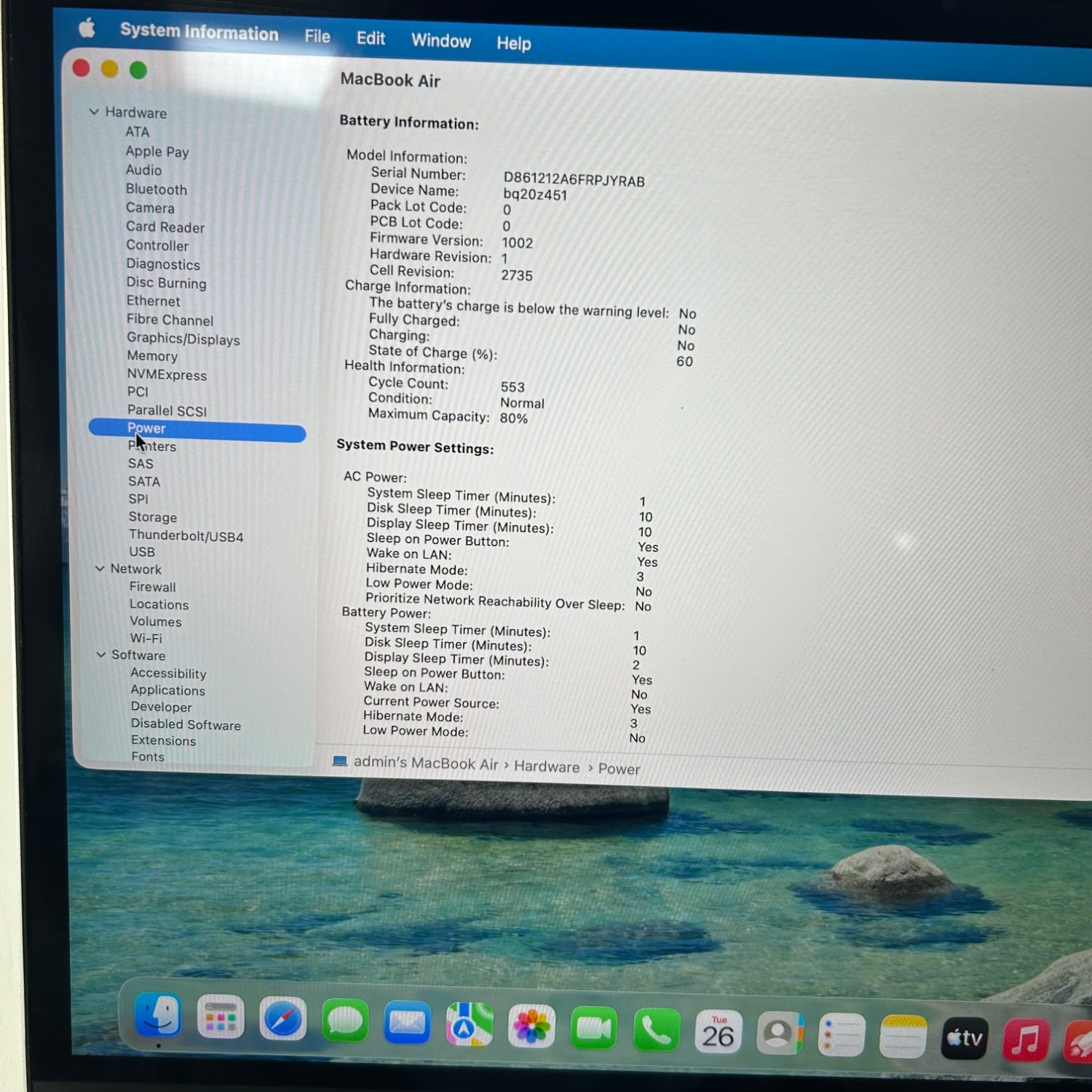The height and width of the screenshot is (1092, 1092).
Task: Open the System Information menu
Action: click(x=199, y=32)
